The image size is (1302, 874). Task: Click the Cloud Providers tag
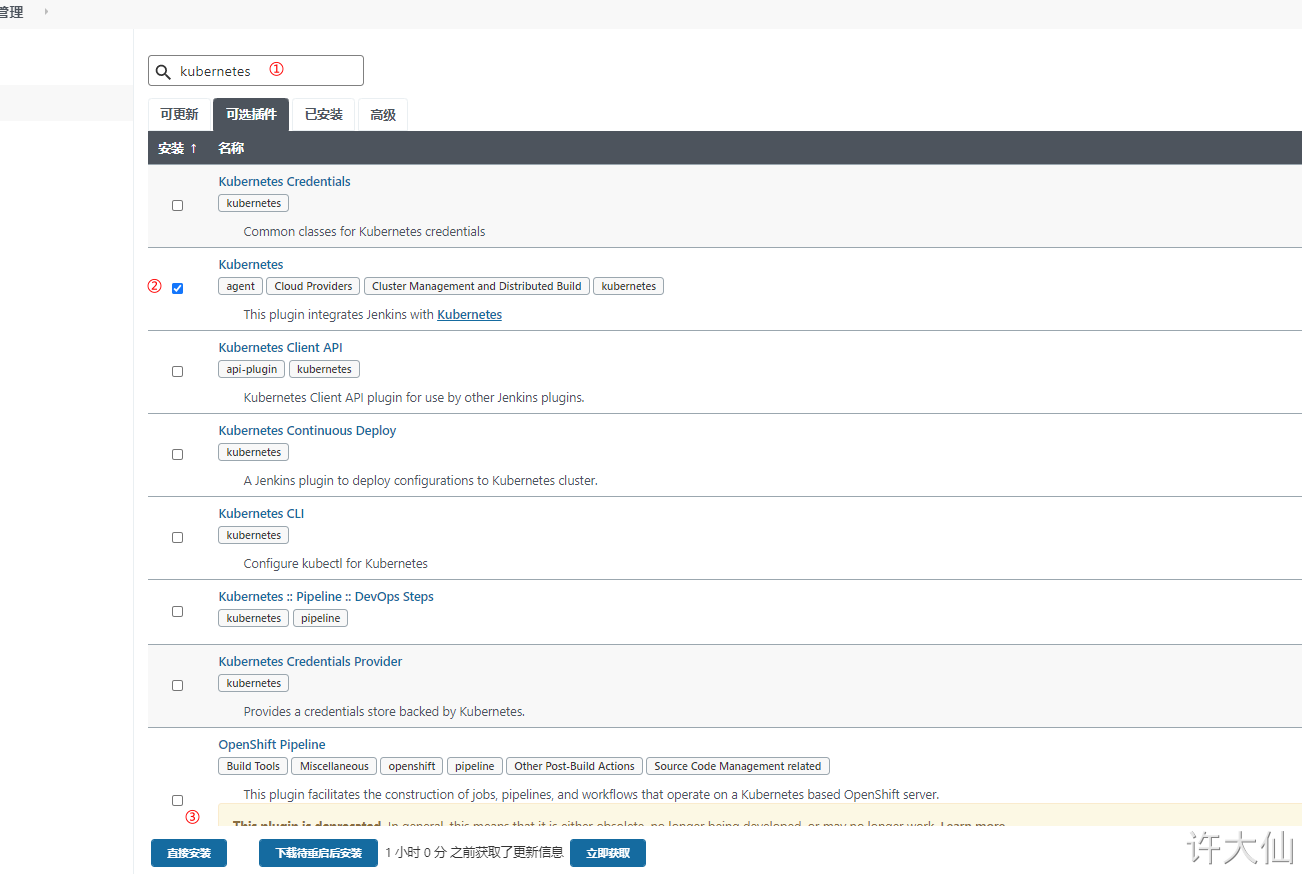click(x=313, y=286)
